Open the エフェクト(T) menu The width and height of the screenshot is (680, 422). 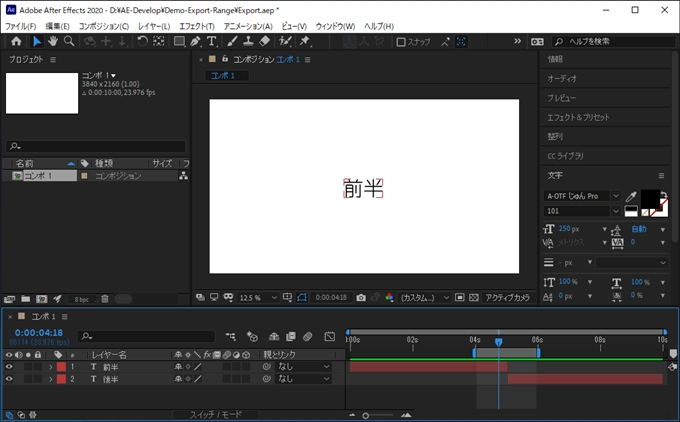(x=197, y=26)
